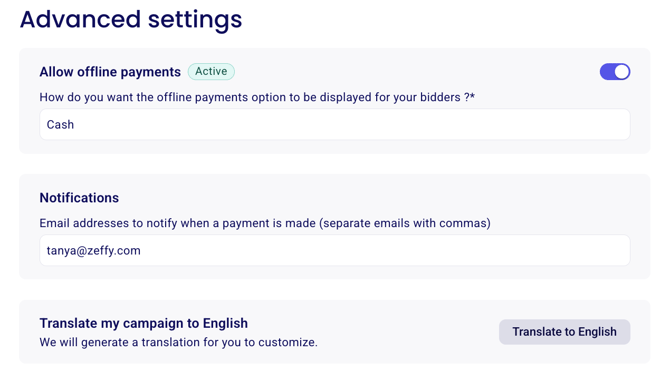
Task: Place cursor after the word Cash
Action: [x=75, y=124]
